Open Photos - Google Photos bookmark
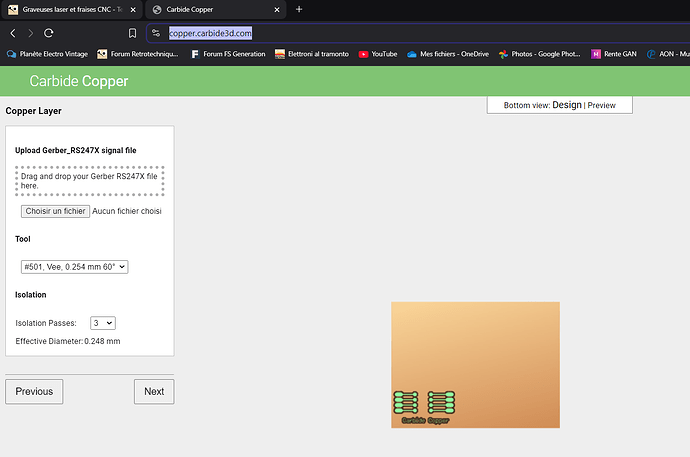Screen dimensions: 690x457 pyautogui.click(x=540, y=54)
